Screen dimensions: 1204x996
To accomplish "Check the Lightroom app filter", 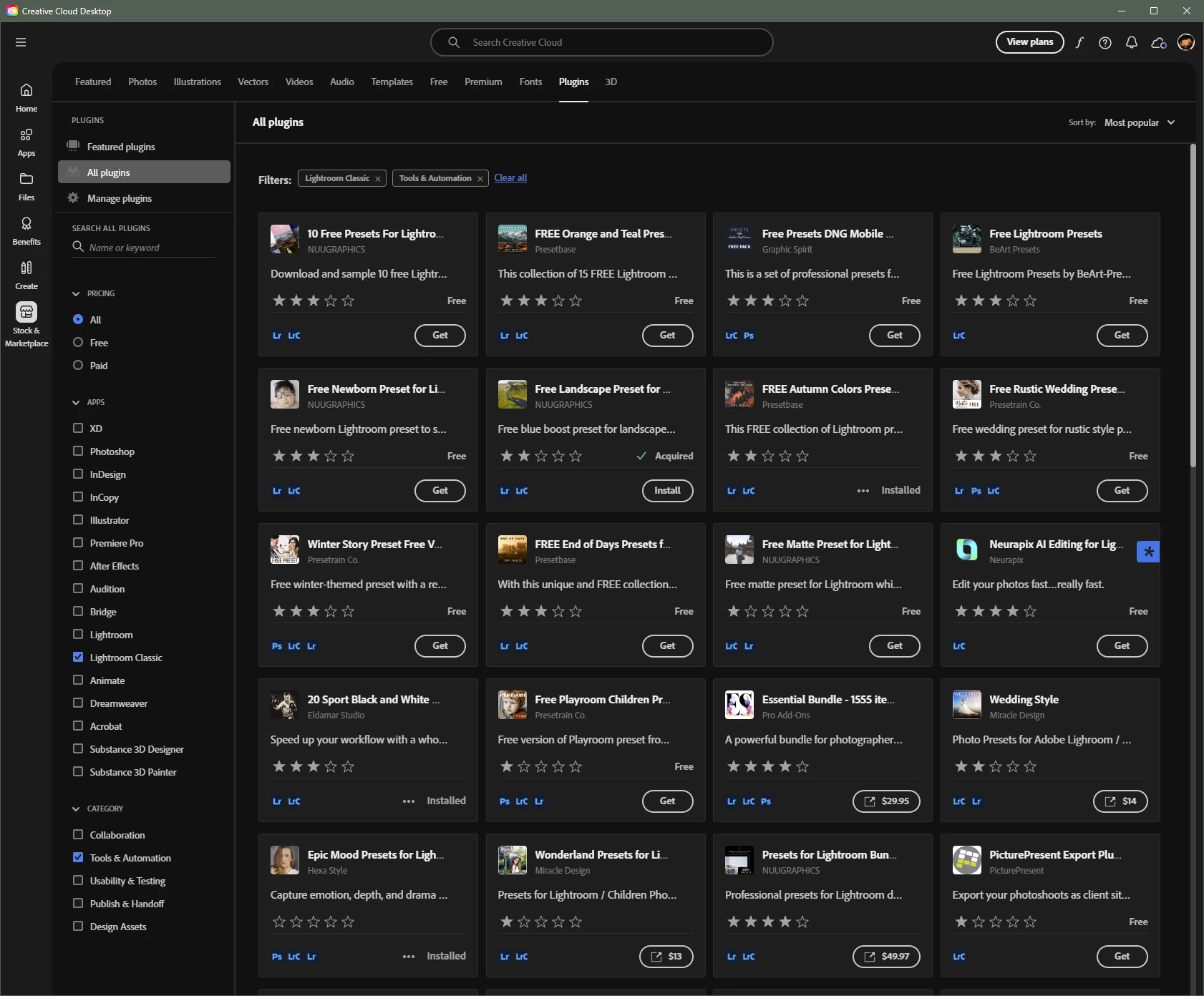I will (78, 635).
